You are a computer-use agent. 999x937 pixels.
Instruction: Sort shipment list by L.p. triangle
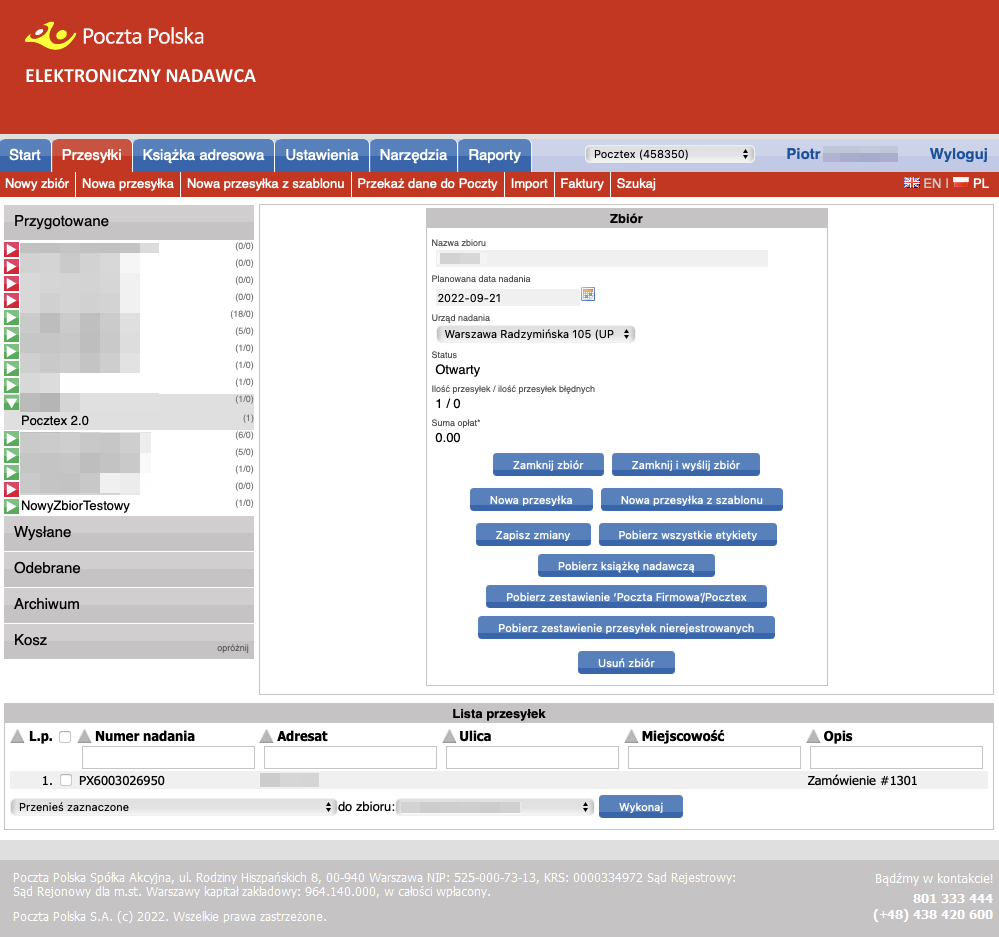[18, 736]
